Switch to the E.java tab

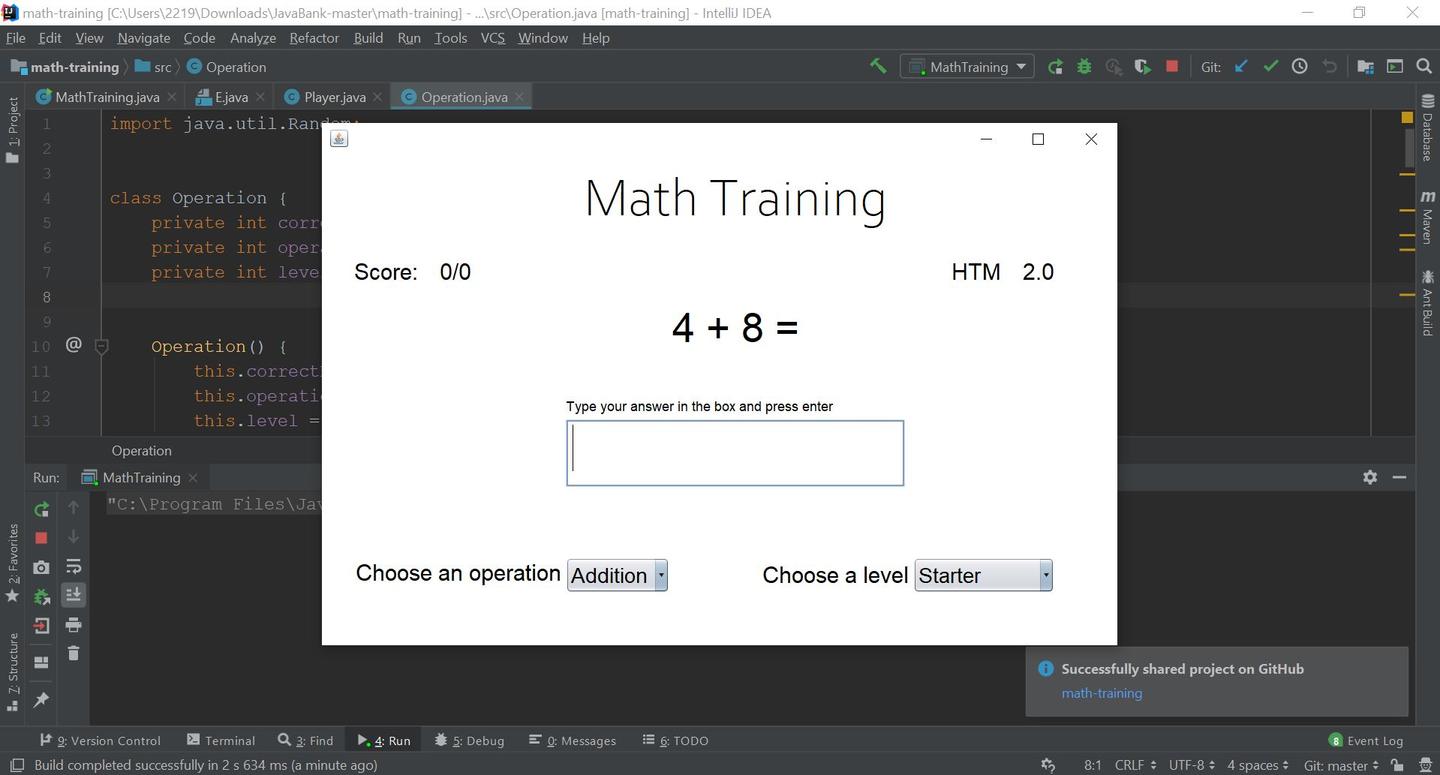coord(231,97)
